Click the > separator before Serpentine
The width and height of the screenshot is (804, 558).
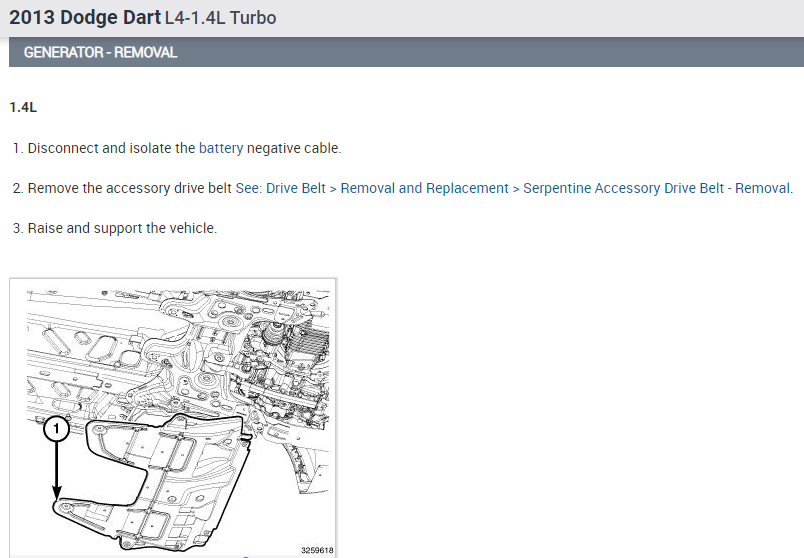point(516,189)
